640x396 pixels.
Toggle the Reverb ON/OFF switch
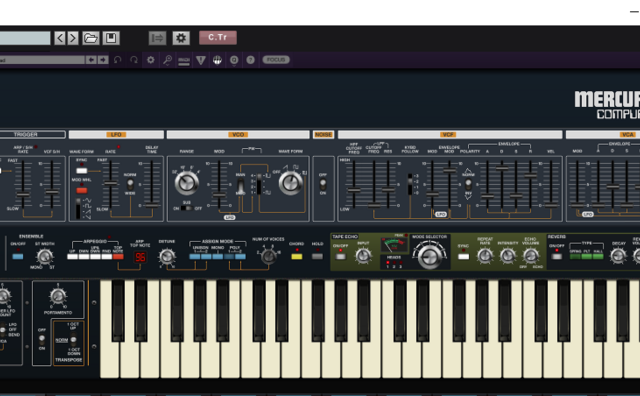[556, 256]
